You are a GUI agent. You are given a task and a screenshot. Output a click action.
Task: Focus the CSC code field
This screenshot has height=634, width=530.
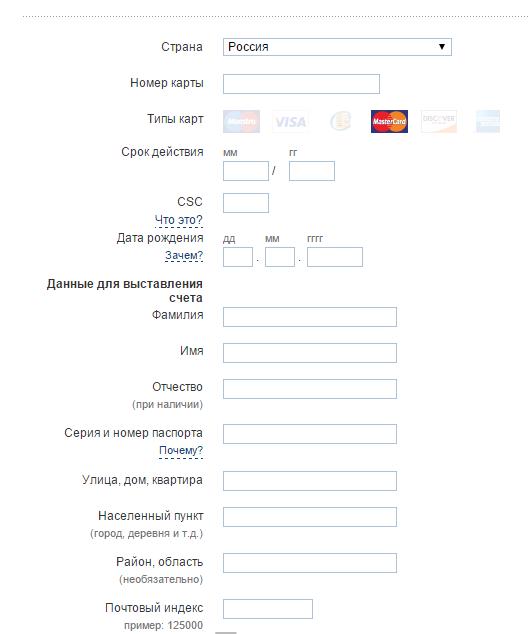click(x=246, y=203)
